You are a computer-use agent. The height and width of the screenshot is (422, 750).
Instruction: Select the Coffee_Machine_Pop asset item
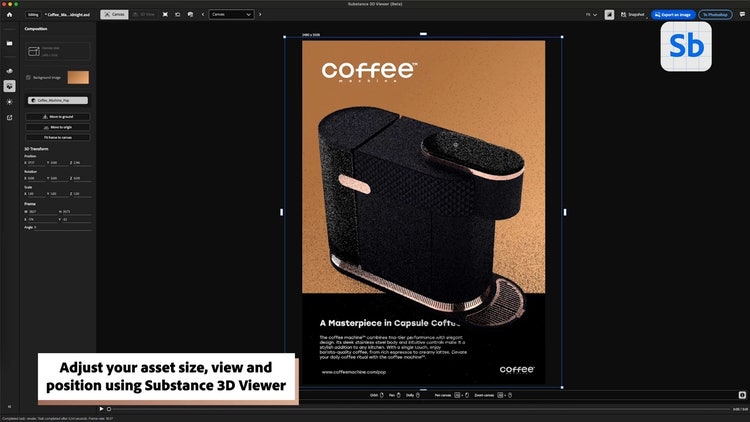58,100
